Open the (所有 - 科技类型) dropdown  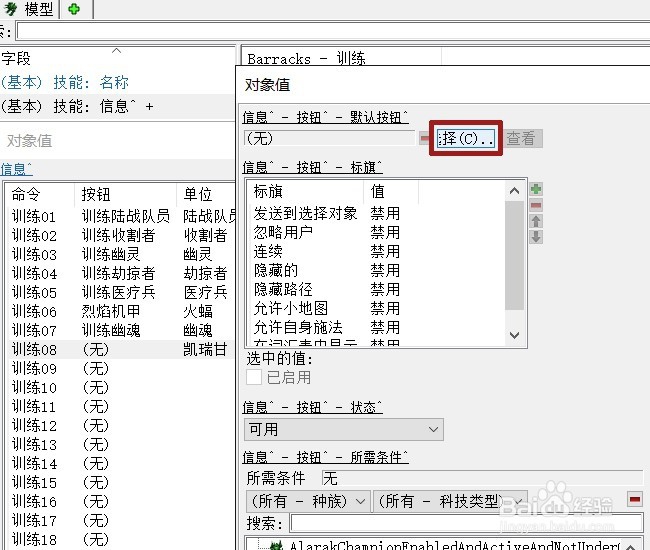point(450,502)
